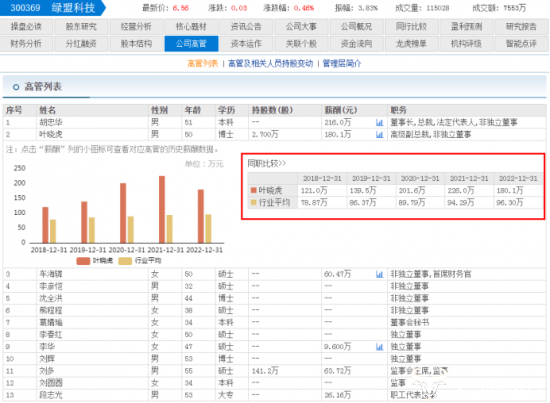
Task: Open the 股本结构 tab
Action: tap(136, 44)
